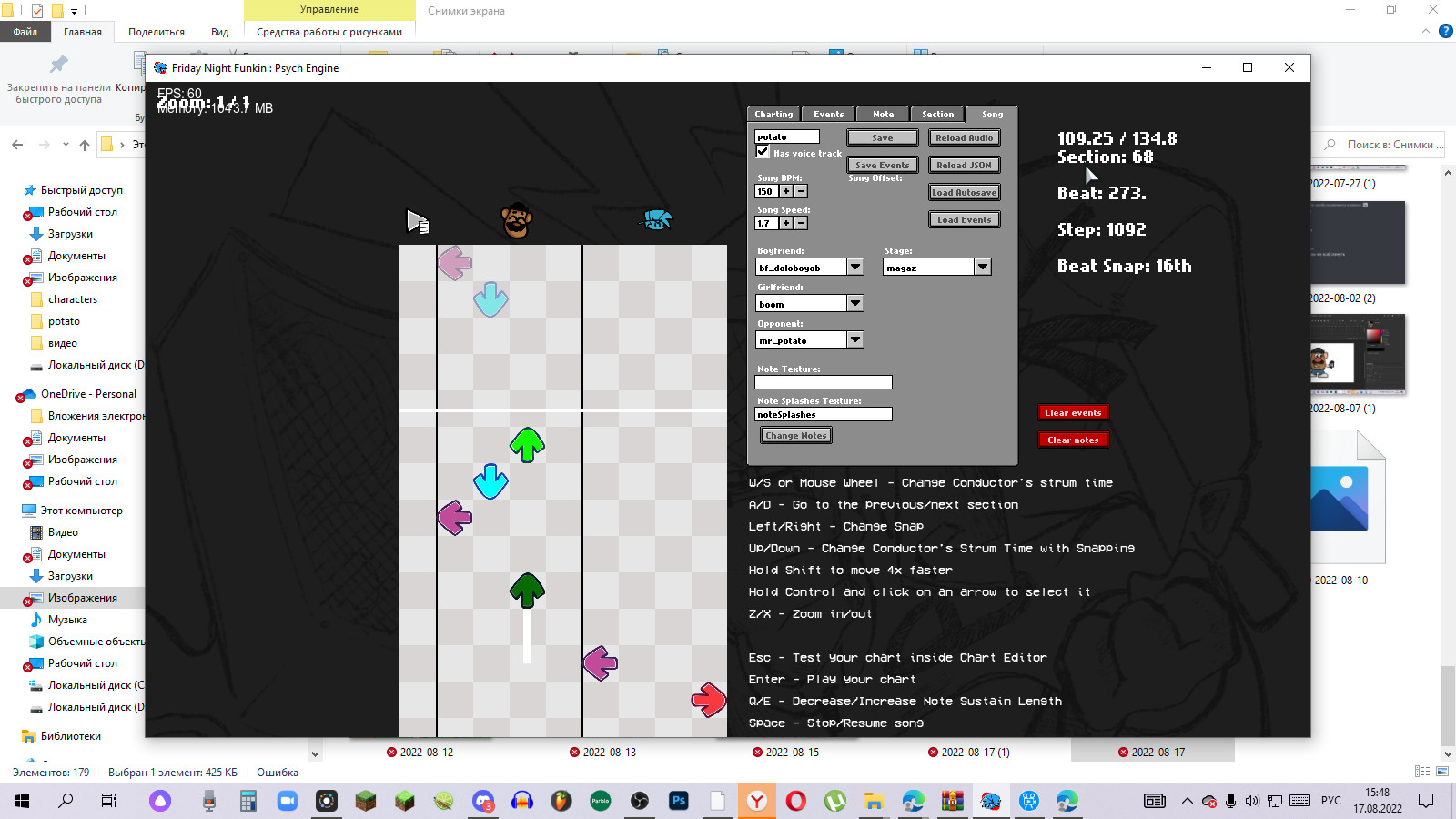
Task: Click the song name field containing potato
Action: point(787,136)
